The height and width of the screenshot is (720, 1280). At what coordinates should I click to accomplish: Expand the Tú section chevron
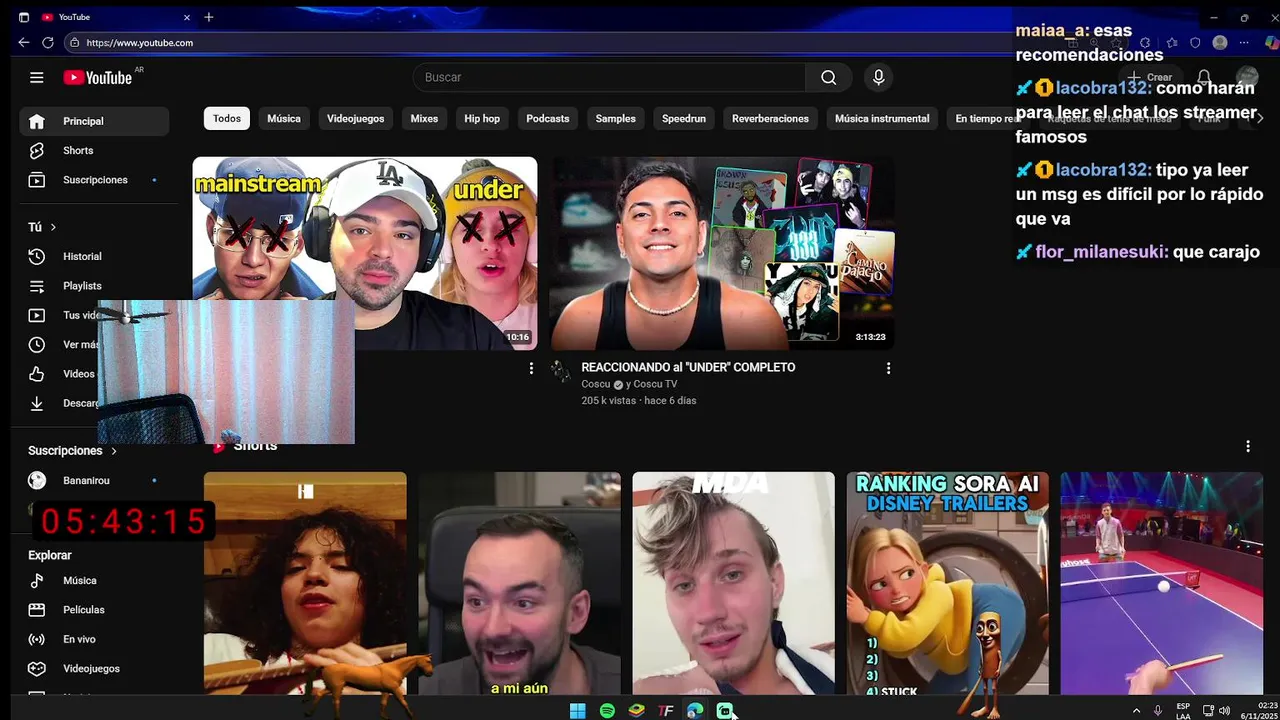click(x=53, y=227)
